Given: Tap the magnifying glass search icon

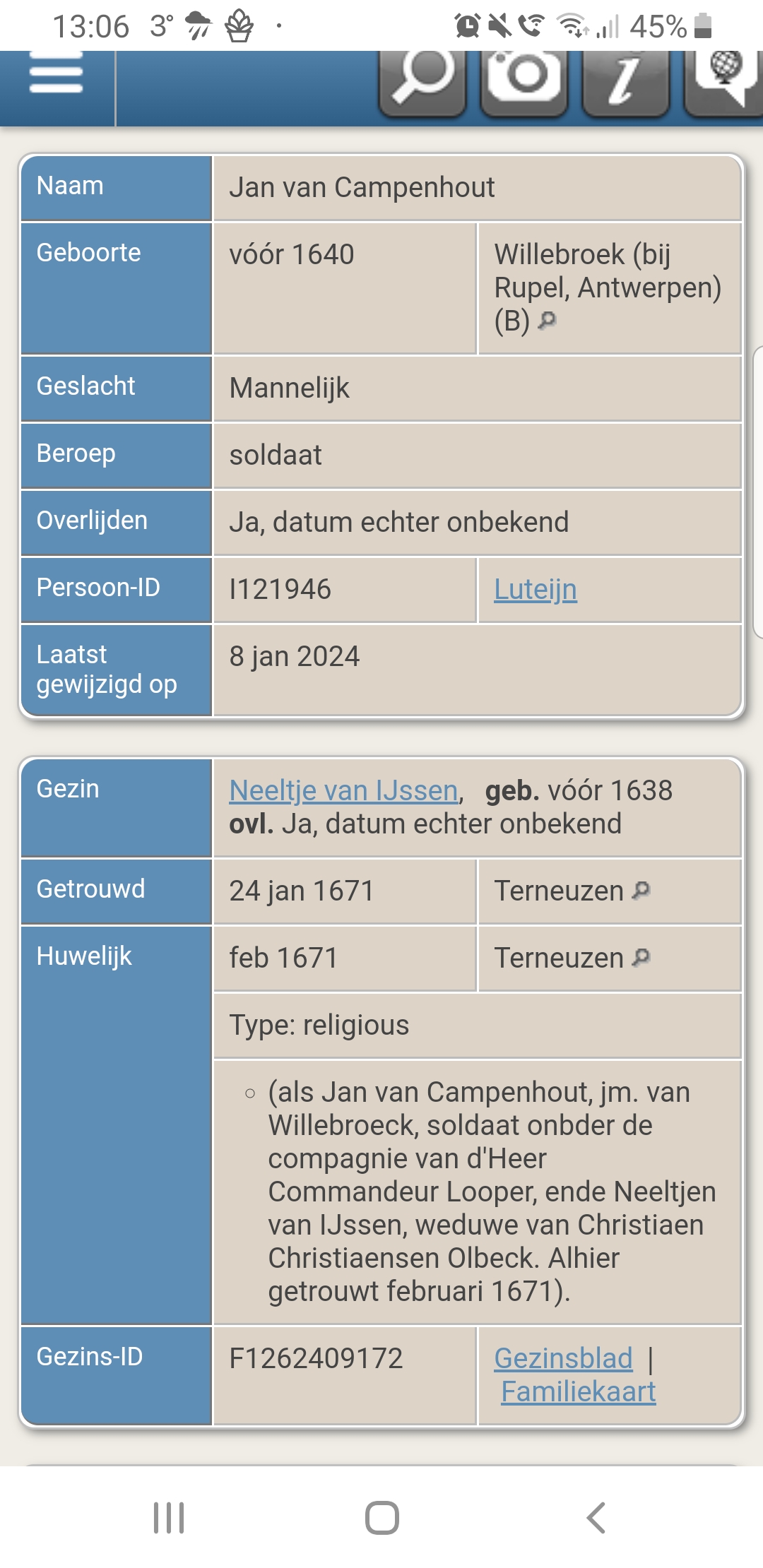Looking at the screenshot, I should pyautogui.click(x=422, y=78).
